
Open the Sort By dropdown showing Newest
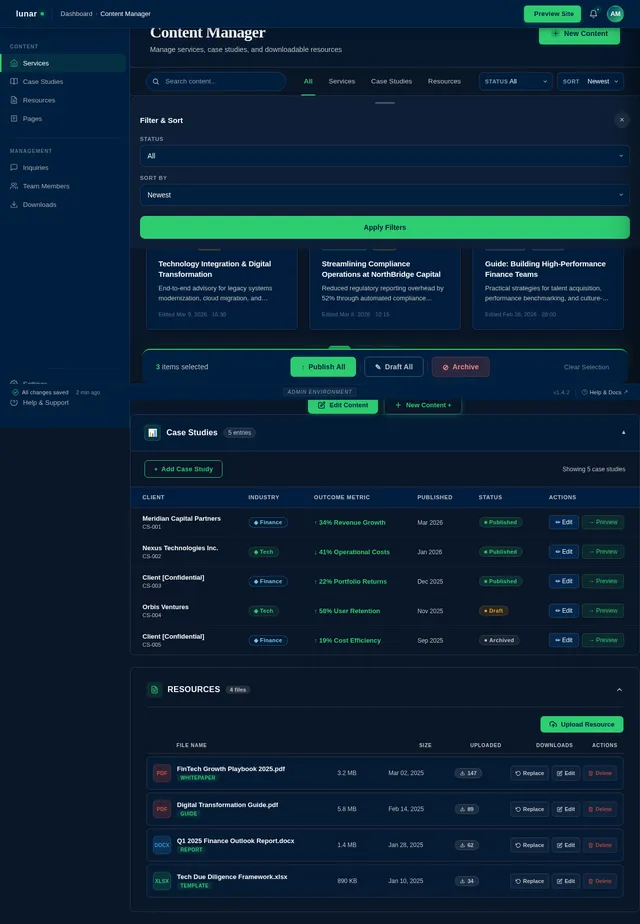[x=385, y=195]
